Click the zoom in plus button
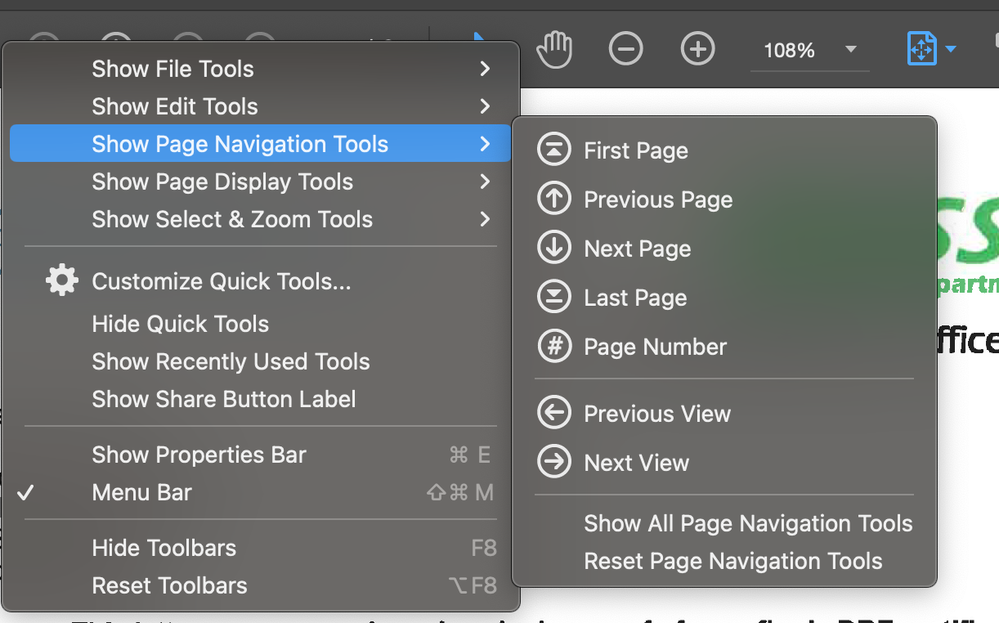 698,49
